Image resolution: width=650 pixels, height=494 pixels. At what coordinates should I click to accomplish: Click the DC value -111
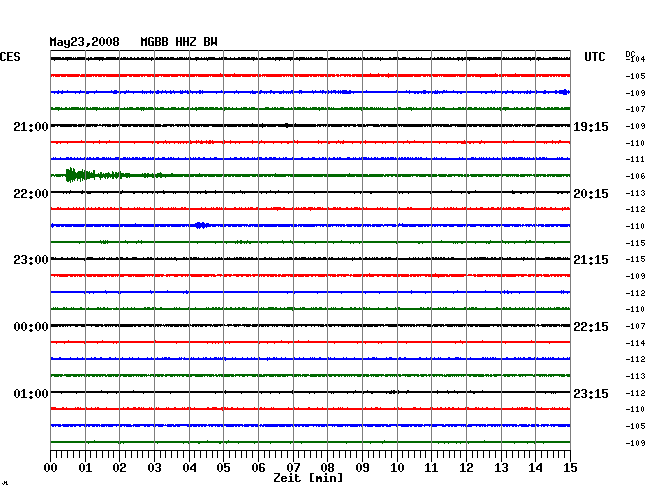(635, 160)
